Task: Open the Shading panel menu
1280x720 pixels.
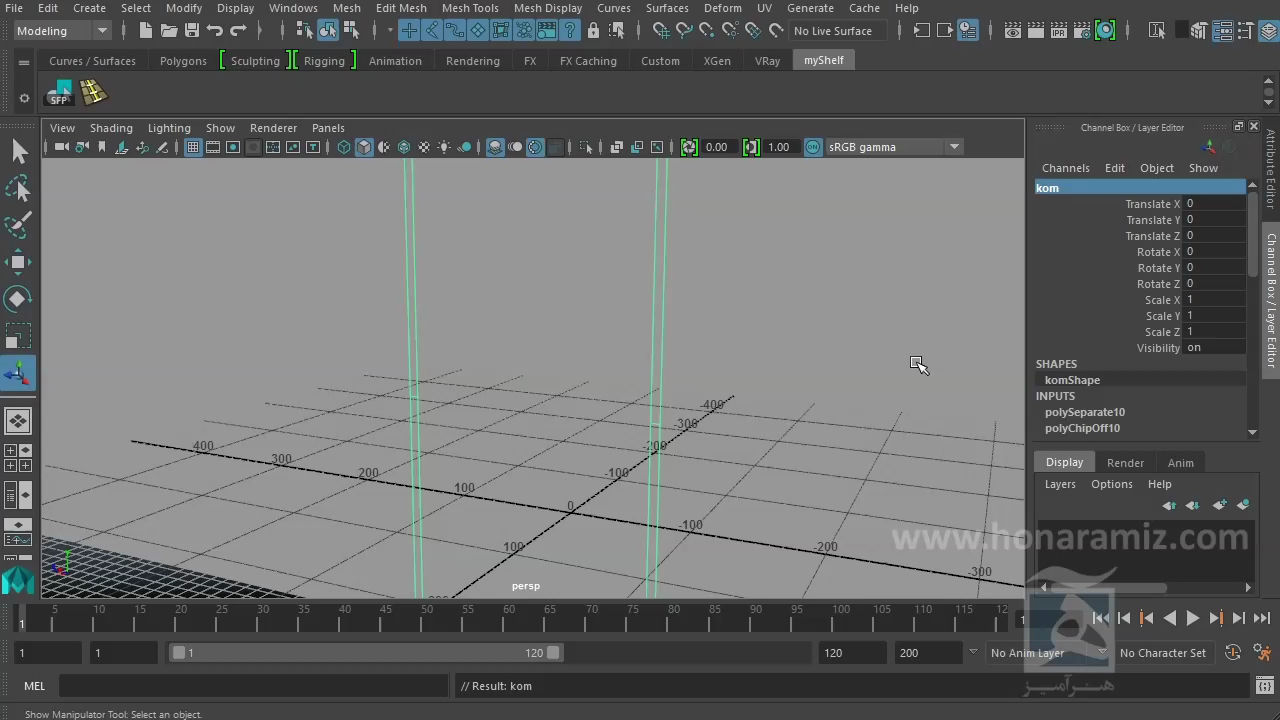Action: [111, 128]
